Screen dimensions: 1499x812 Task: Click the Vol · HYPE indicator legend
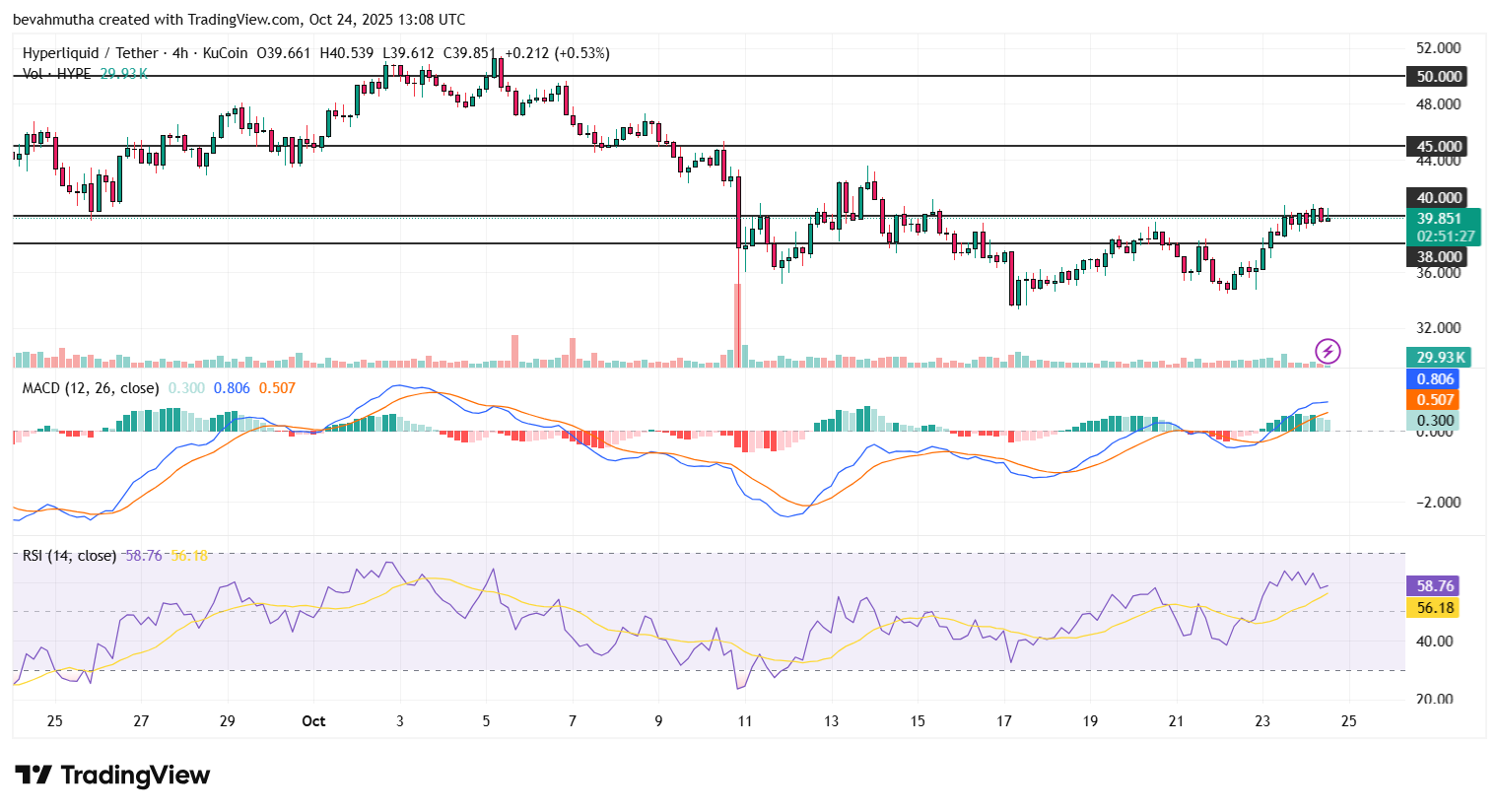pyautogui.click(x=57, y=74)
